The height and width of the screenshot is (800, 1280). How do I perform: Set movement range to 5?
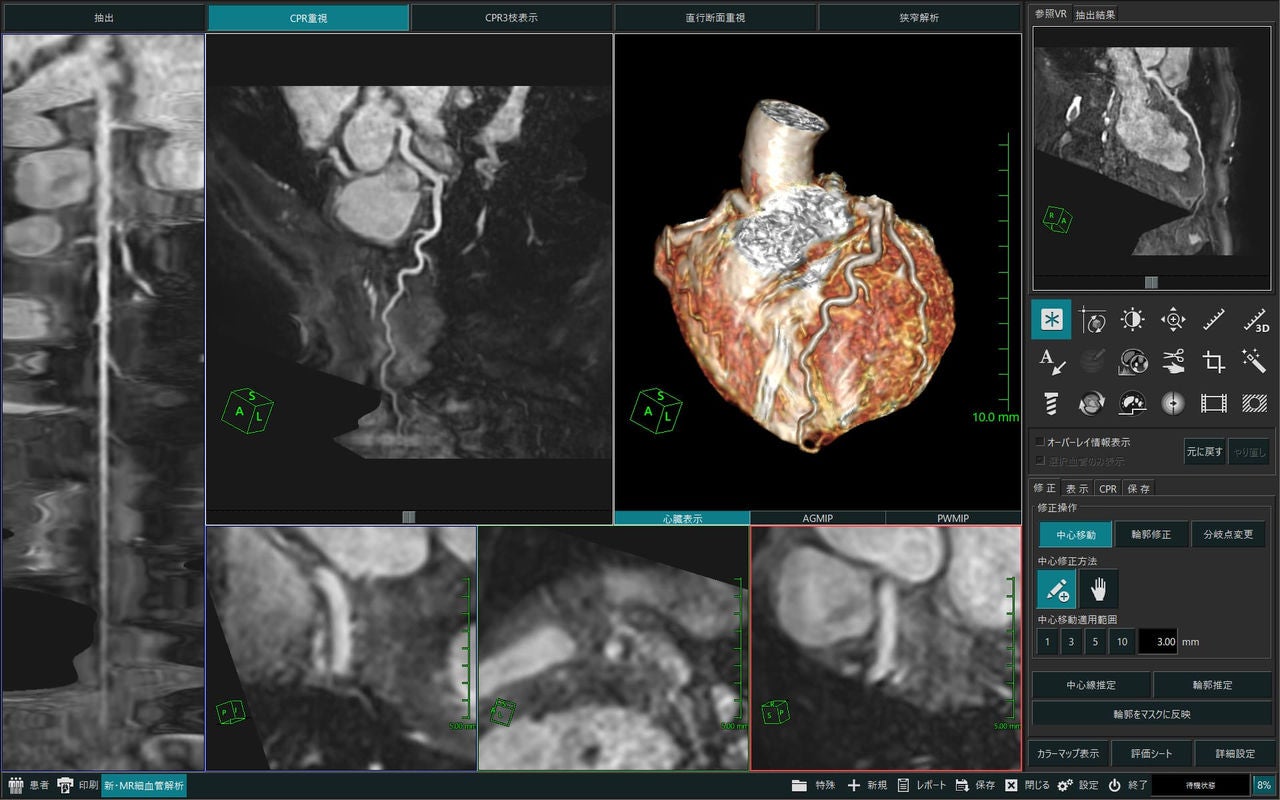(1097, 641)
